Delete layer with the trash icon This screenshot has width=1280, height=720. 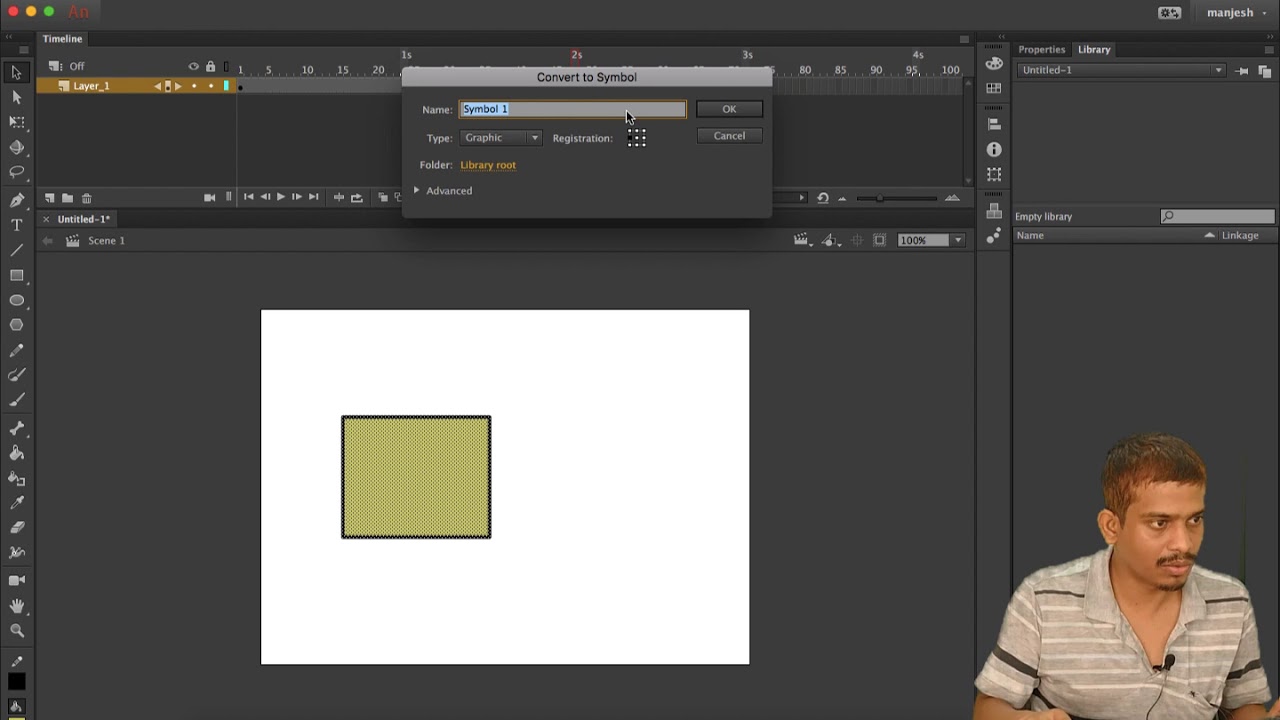click(87, 198)
